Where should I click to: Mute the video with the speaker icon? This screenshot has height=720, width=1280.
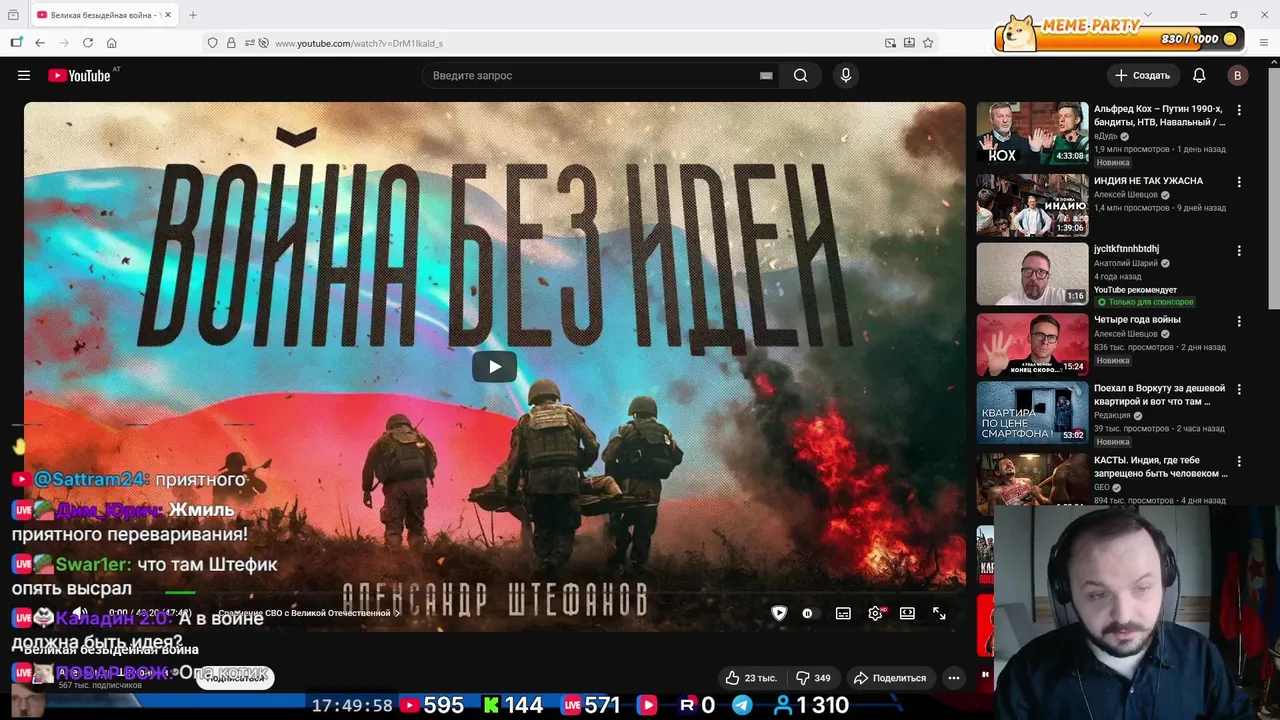(x=80, y=613)
